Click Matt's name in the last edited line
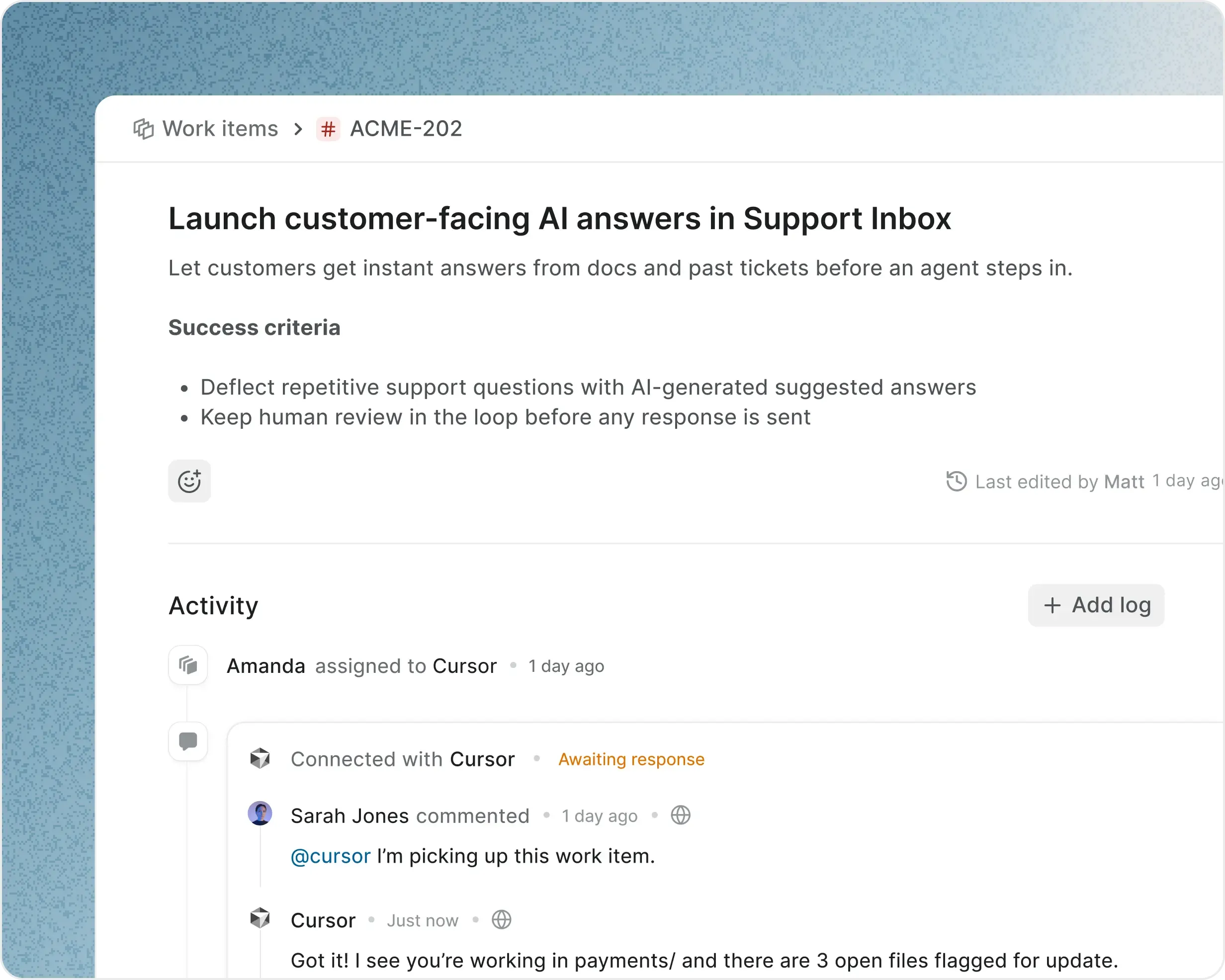 (x=1126, y=481)
